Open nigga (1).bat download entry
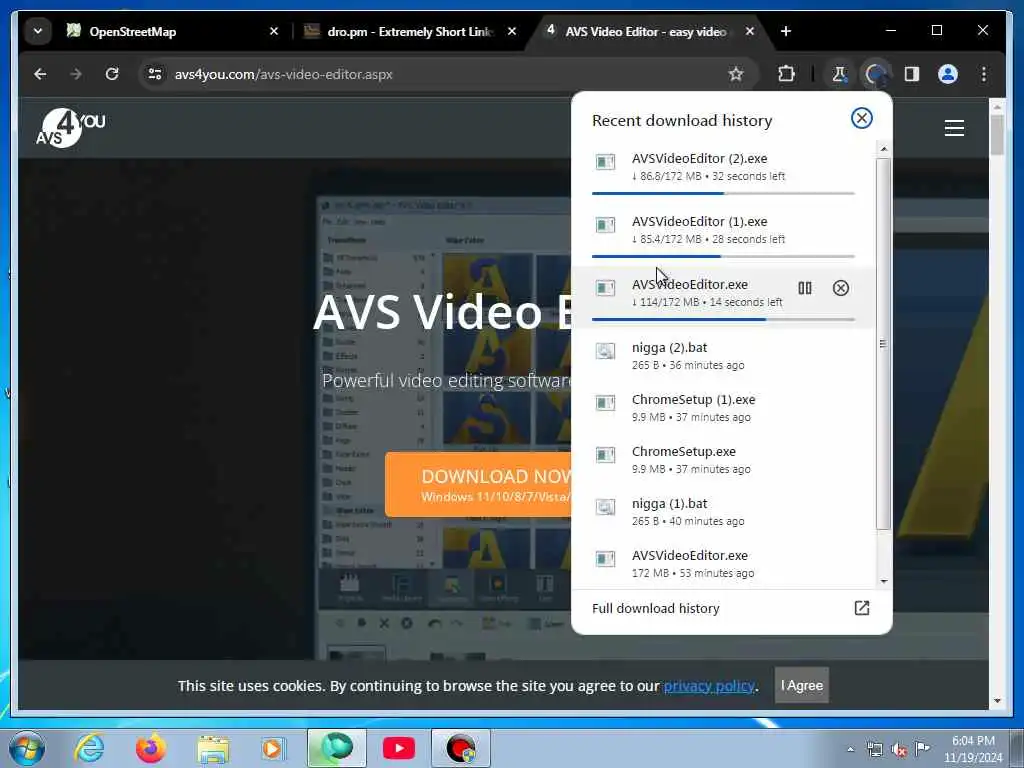This screenshot has height=768, width=1024. 723,512
